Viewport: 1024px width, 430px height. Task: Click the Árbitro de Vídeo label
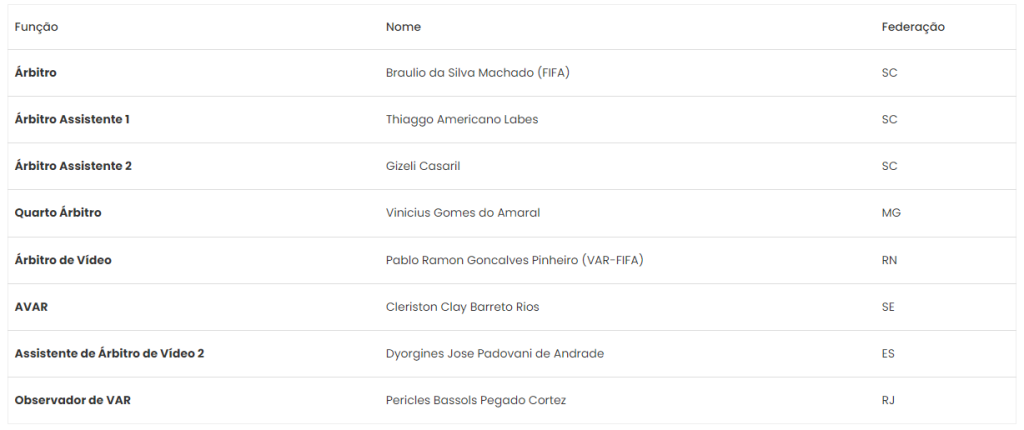(x=63, y=259)
